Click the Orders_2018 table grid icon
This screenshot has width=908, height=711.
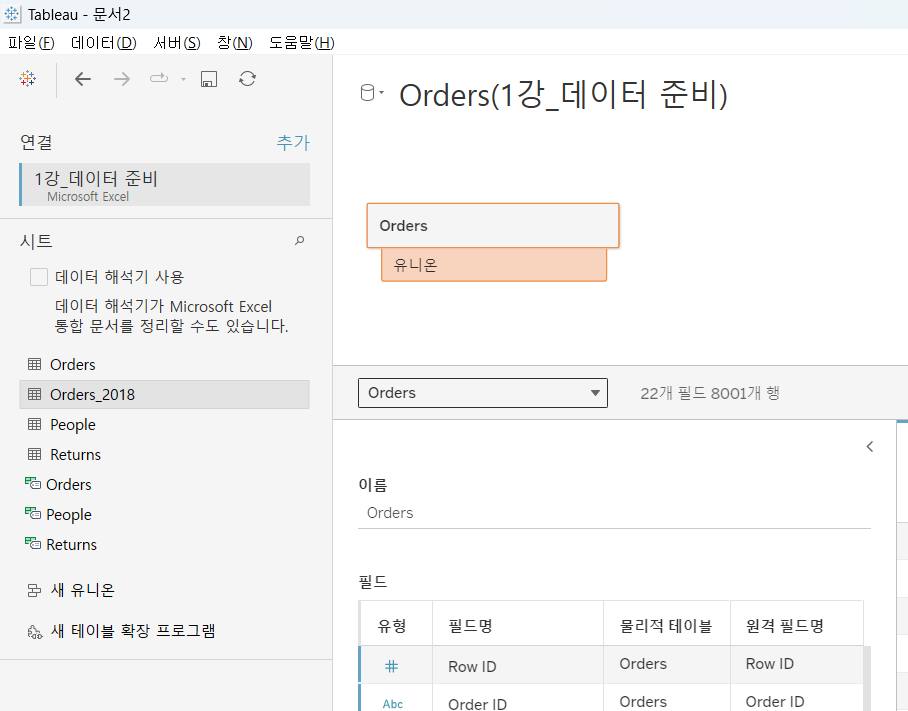35,394
